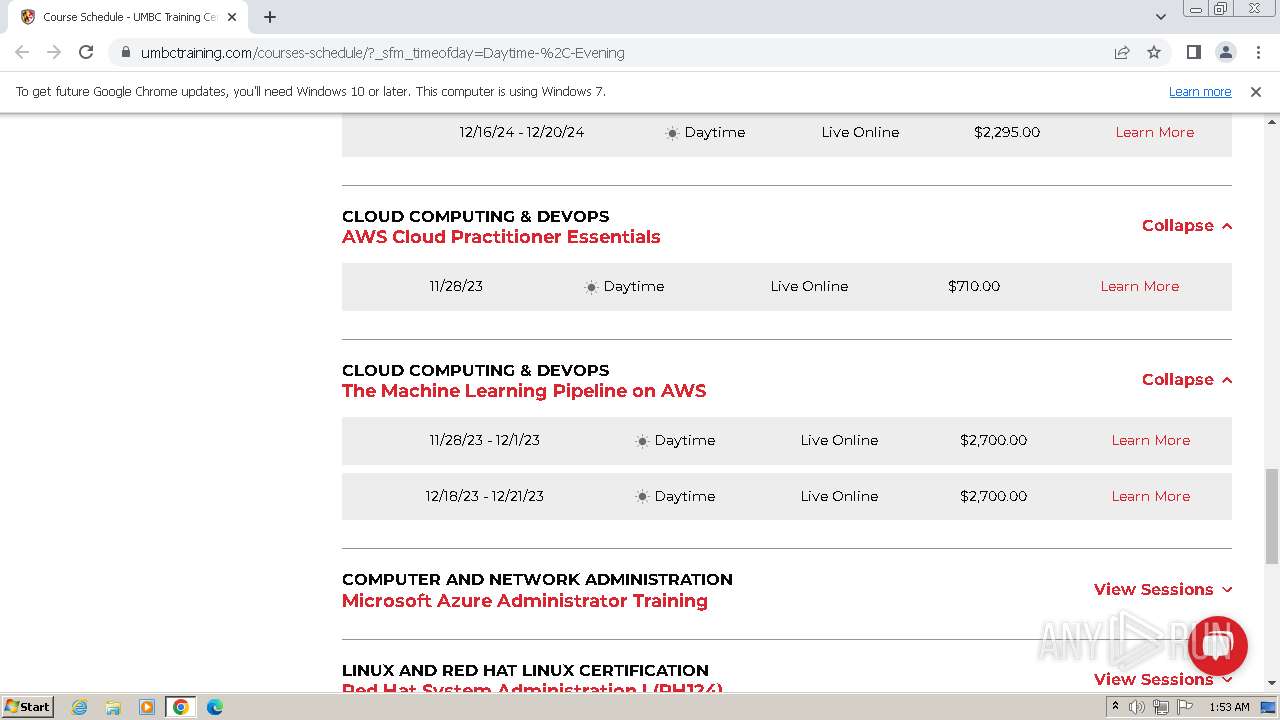Viewport: 1280px width, 720px height.
Task: Learn More about the 12/16/24 session
Action: pyautogui.click(x=1154, y=132)
